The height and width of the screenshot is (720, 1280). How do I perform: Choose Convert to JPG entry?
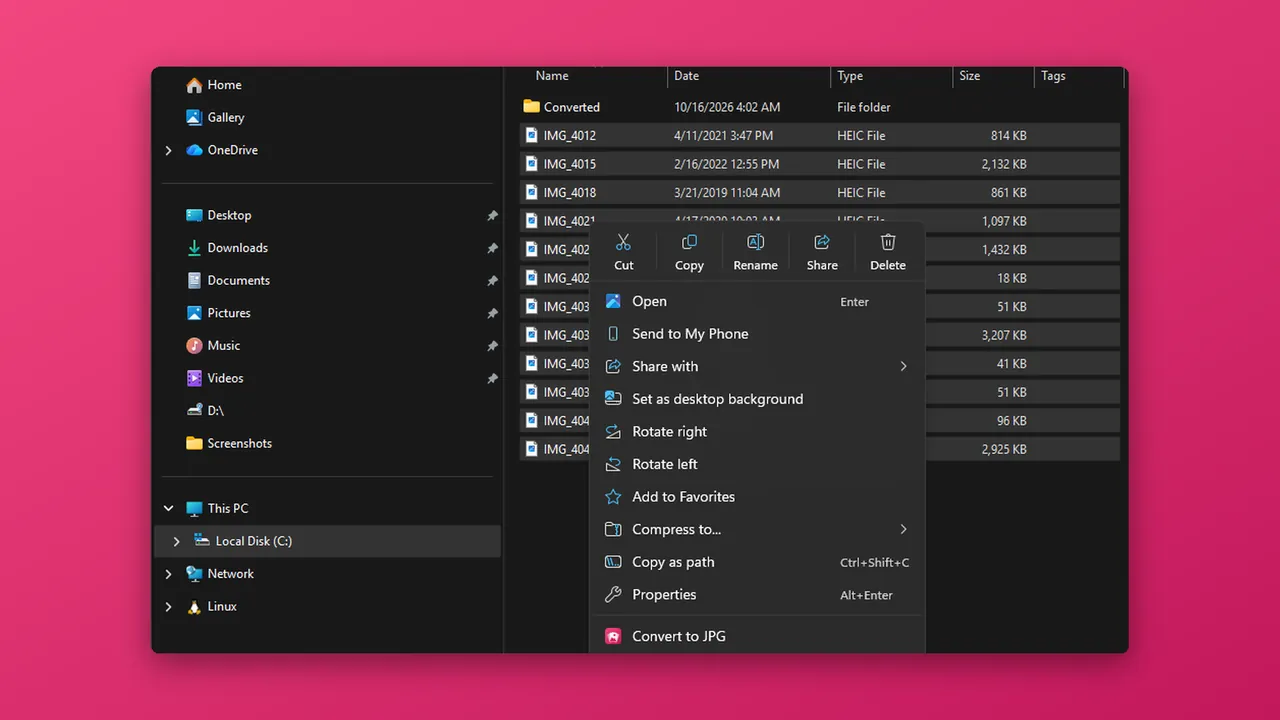(757, 636)
